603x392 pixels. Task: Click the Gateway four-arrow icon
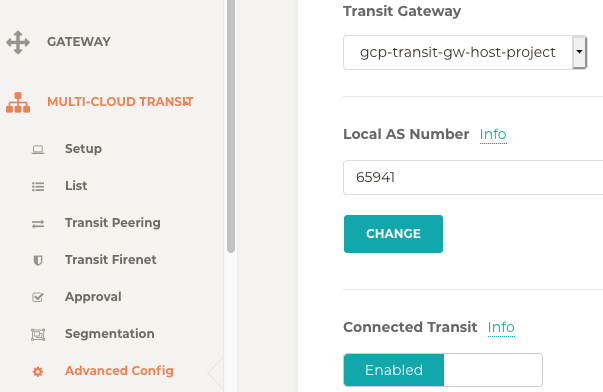pos(18,42)
